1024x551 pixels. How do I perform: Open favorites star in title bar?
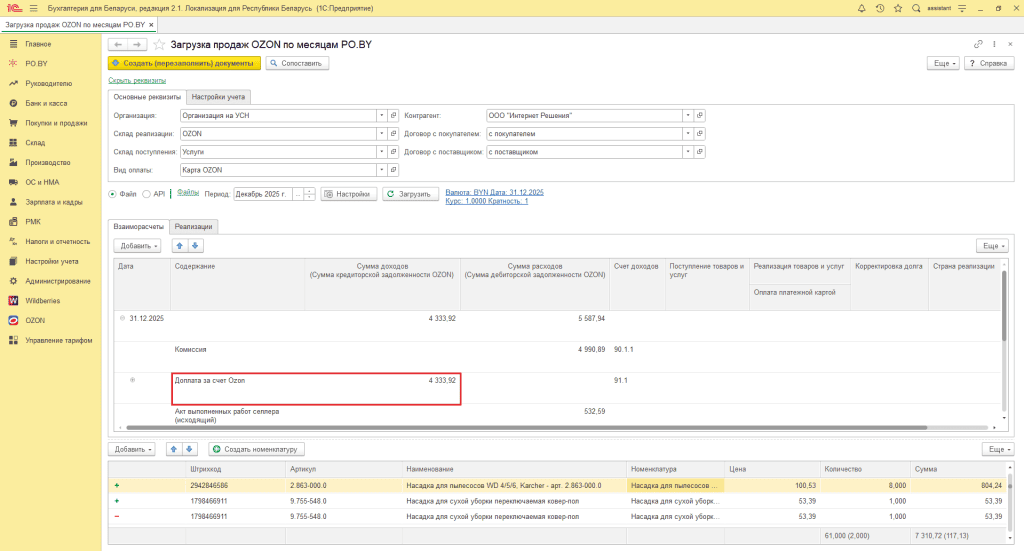pos(898,8)
